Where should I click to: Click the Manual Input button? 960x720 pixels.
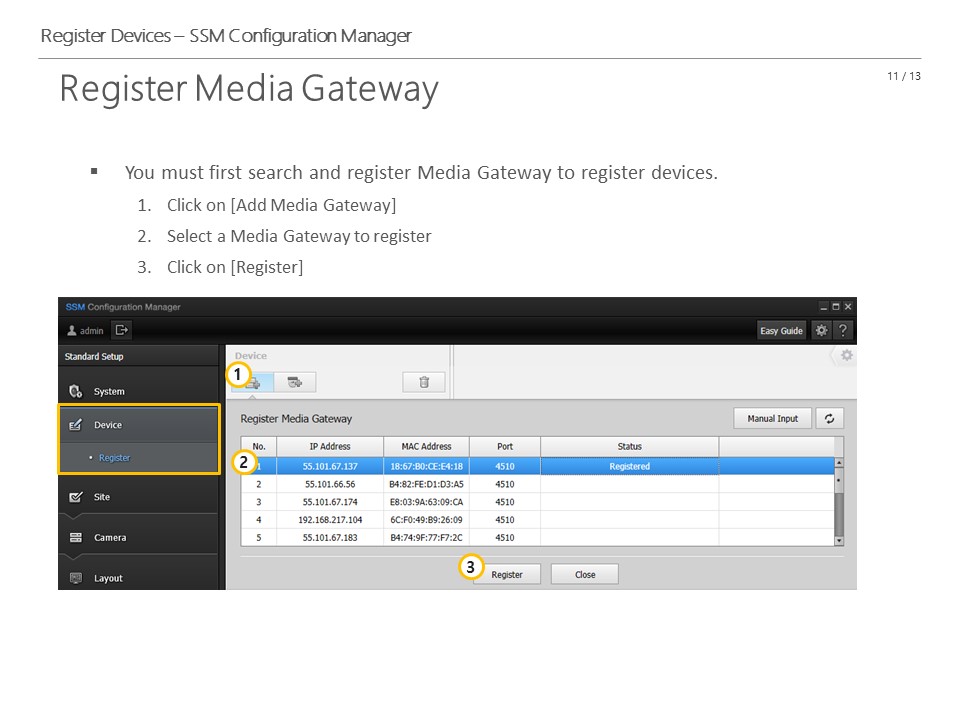click(773, 419)
